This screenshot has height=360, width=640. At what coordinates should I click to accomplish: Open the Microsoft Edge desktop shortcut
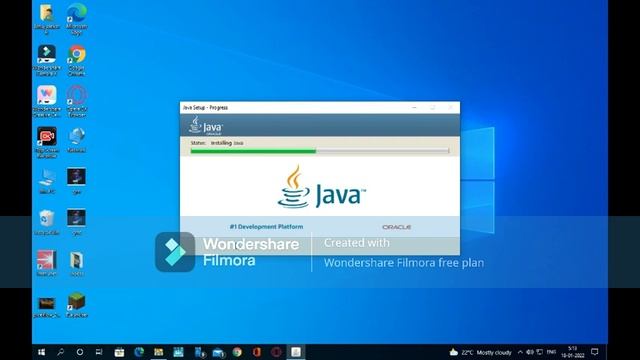pyautogui.click(x=76, y=18)
